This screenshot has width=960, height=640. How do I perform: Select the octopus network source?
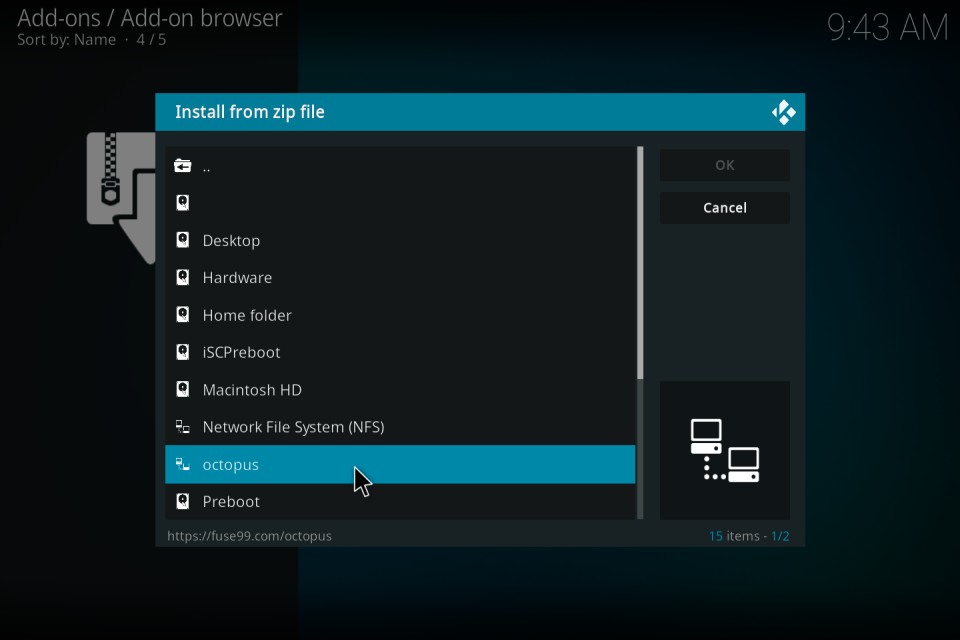pyautogui.click(x=400, y=464)
